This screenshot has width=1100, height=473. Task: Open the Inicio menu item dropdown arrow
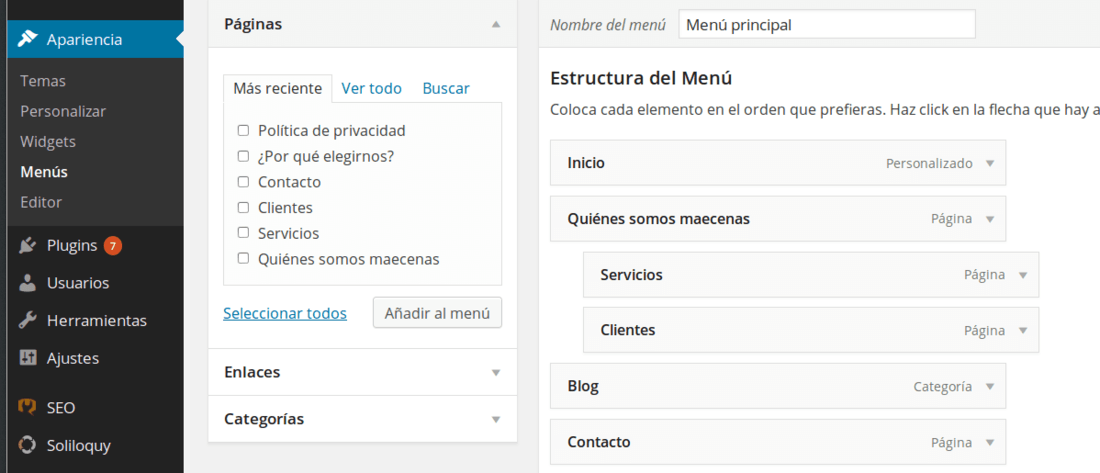(990, 164)
